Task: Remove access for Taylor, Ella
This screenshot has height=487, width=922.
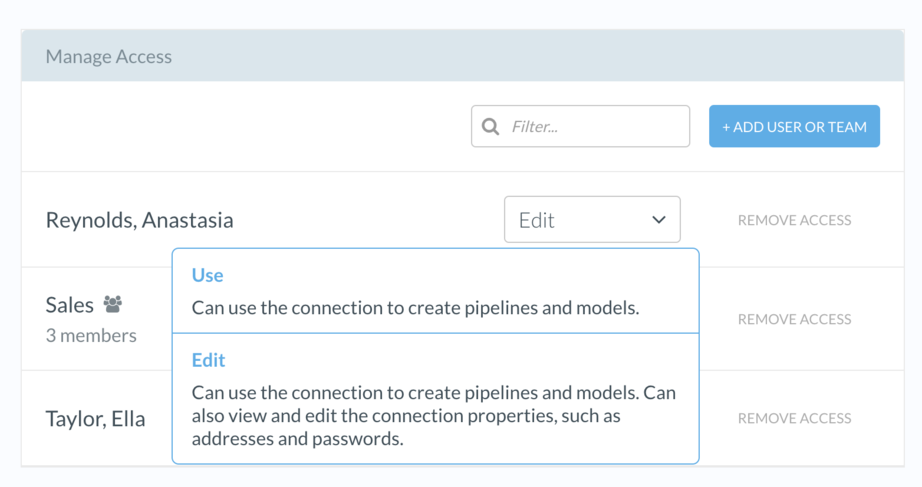Action: (794, 418)
